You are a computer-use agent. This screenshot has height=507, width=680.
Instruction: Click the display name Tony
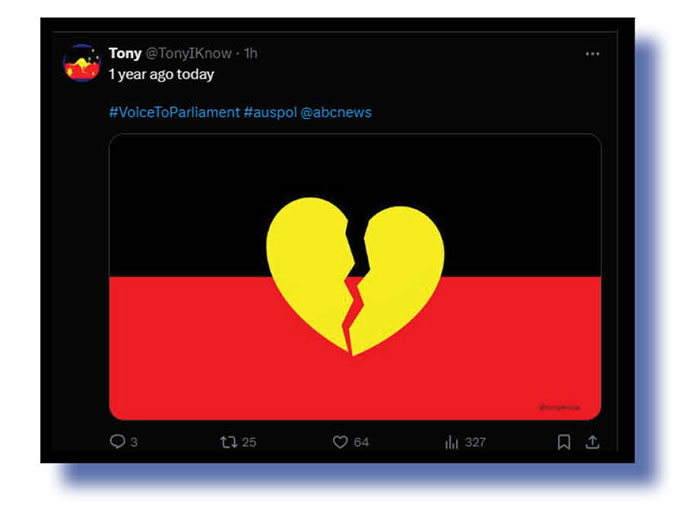[125, 54]
